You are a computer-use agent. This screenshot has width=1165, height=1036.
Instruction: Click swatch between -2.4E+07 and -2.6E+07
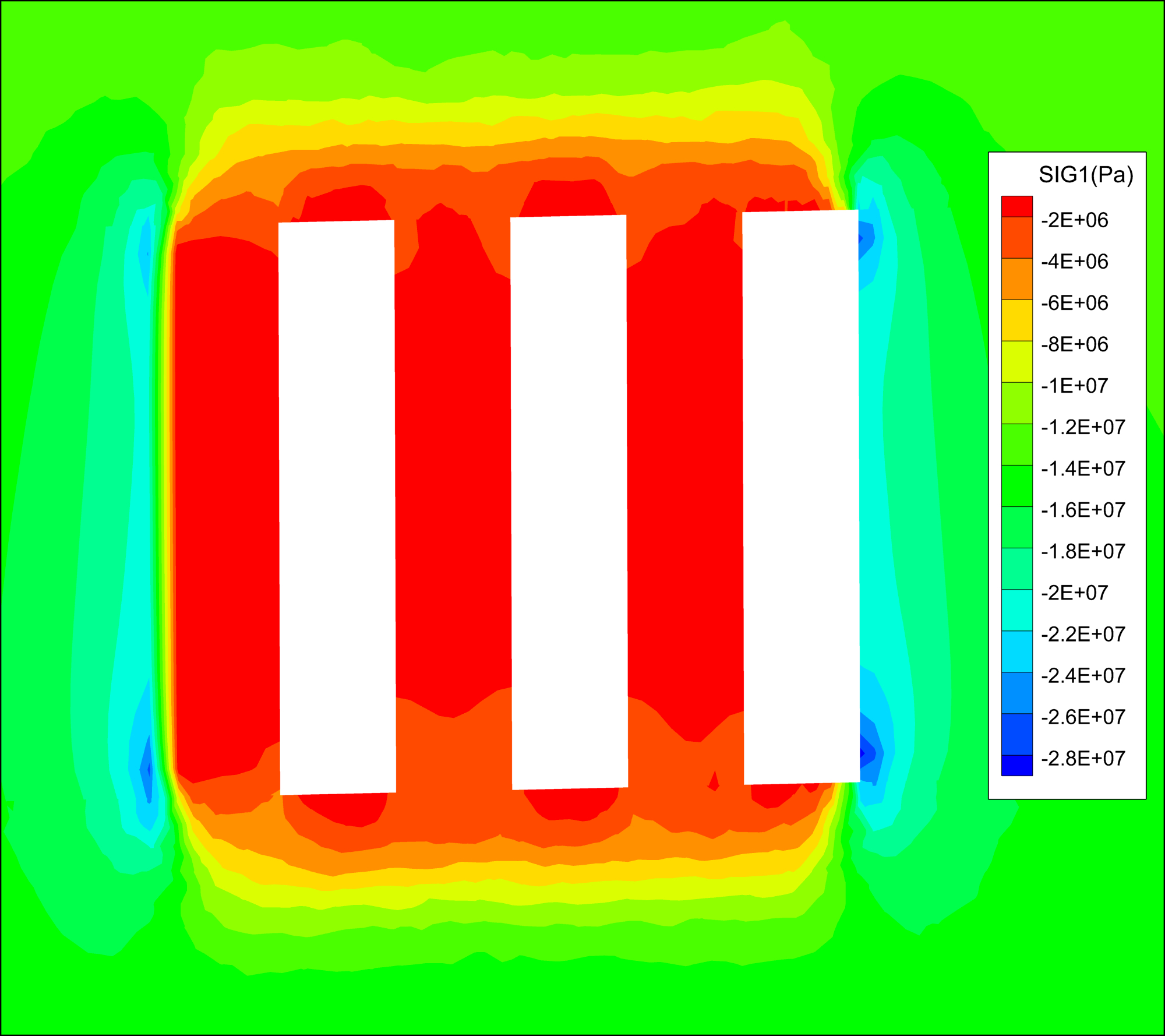tap(1016, 693)
